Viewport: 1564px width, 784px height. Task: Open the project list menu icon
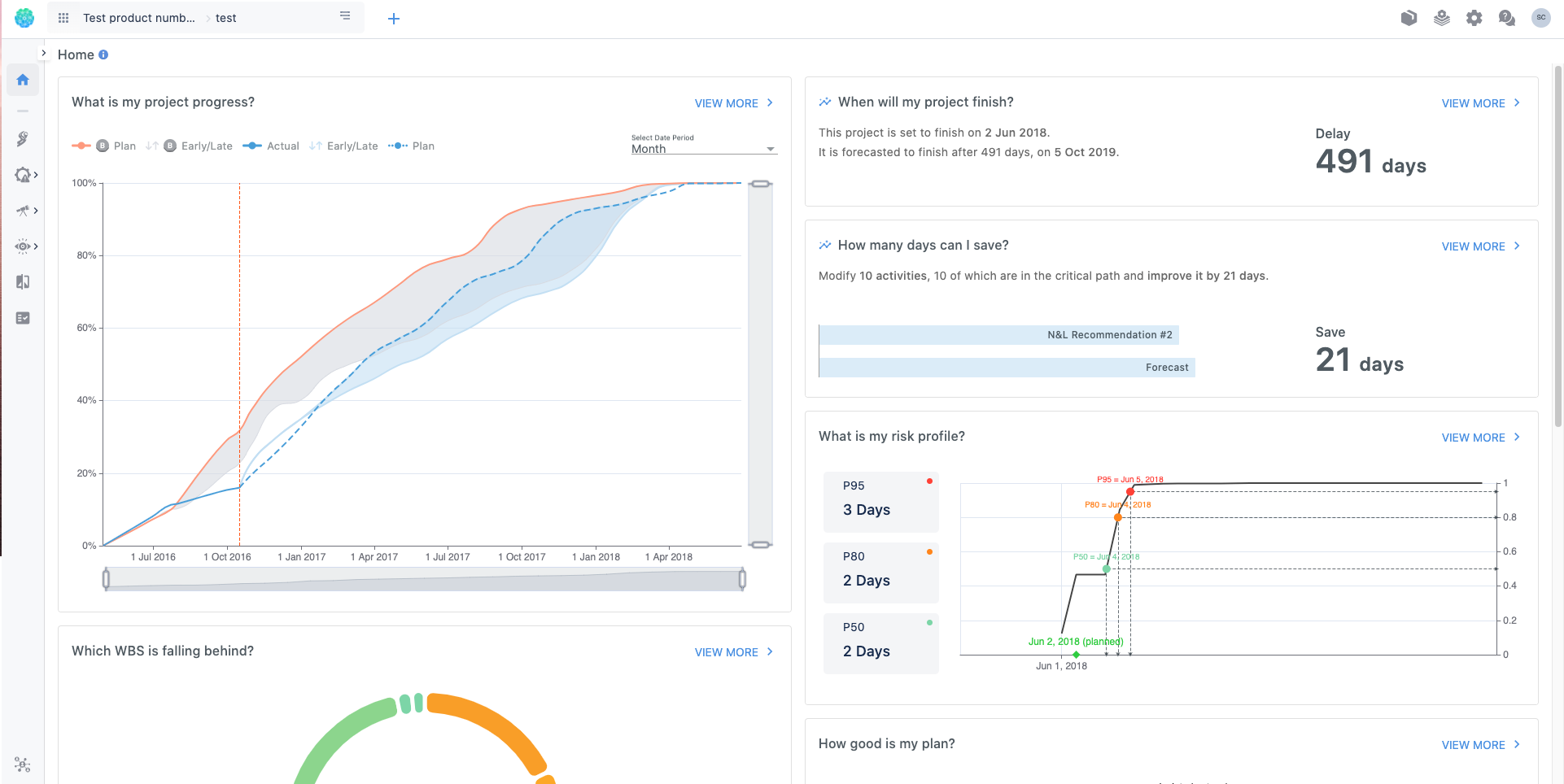(345, 16)
